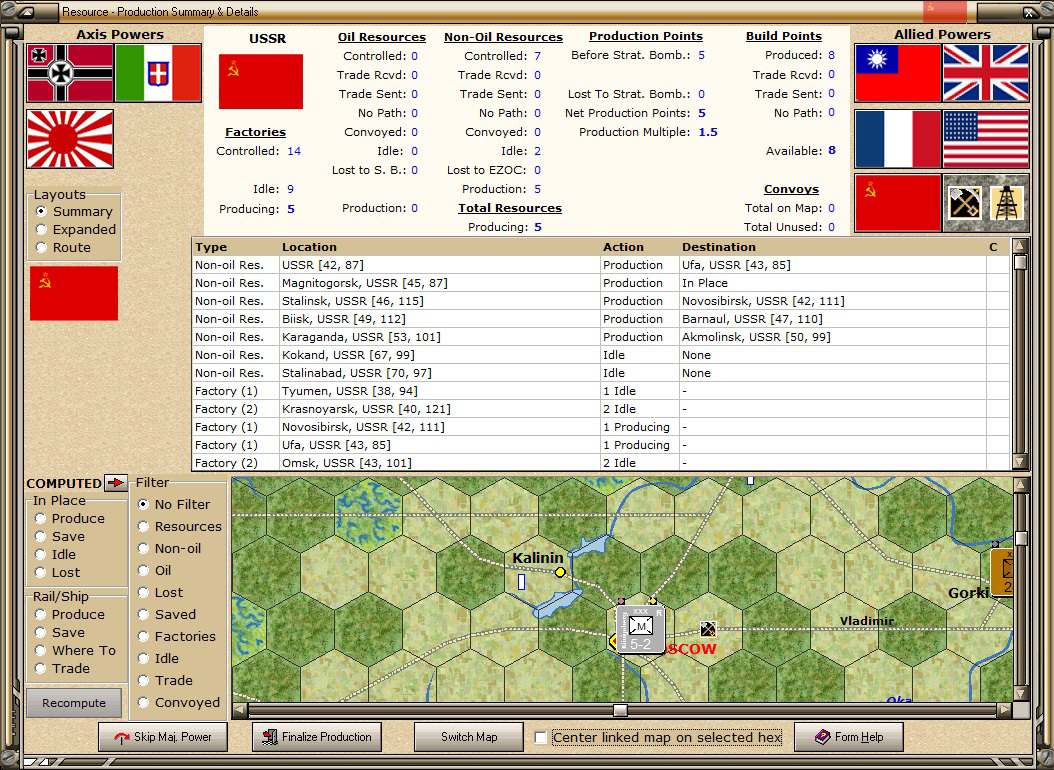Select In Place Save option

40,536
